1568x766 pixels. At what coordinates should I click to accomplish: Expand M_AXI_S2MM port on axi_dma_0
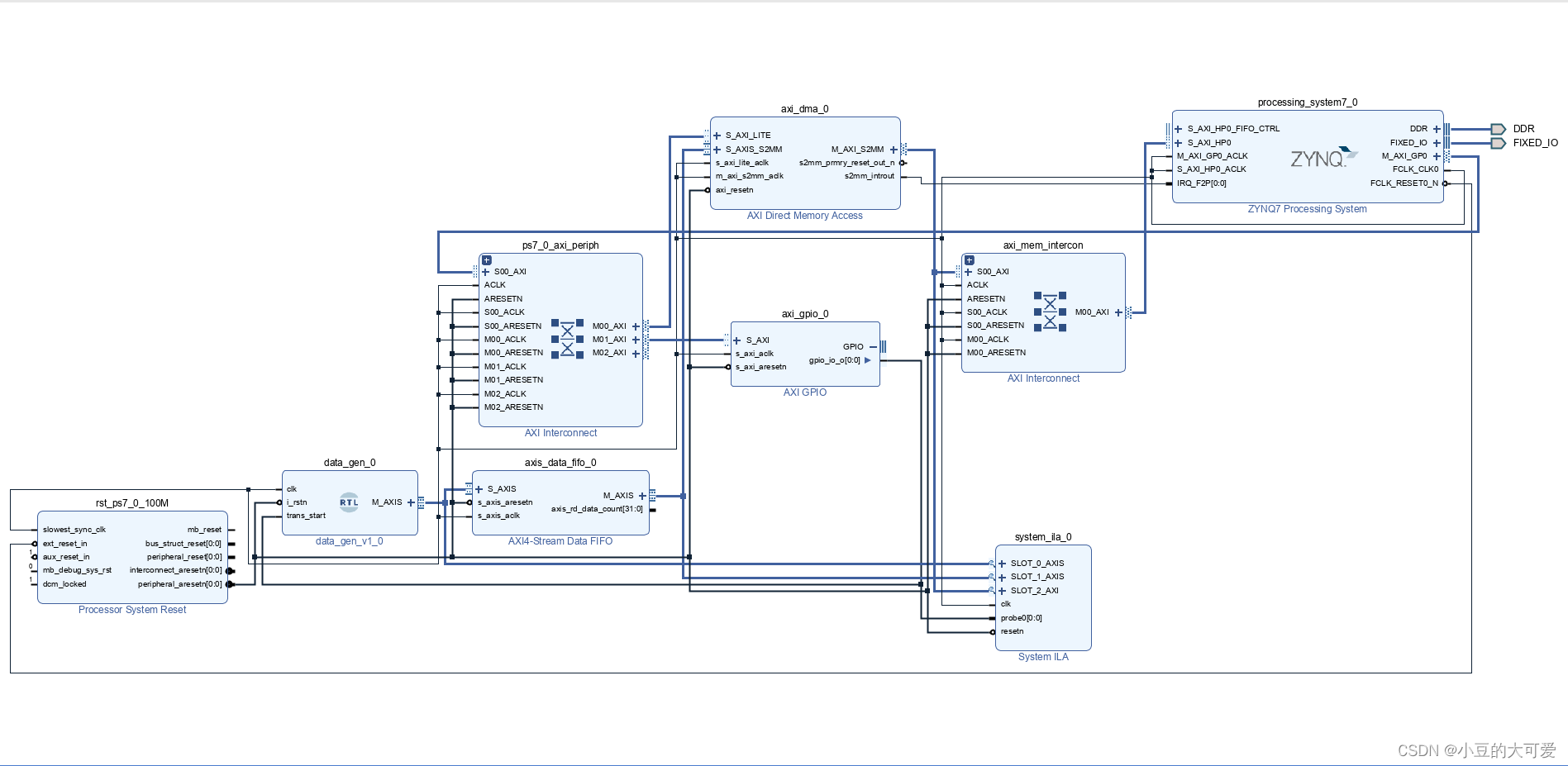click(894, 150)
